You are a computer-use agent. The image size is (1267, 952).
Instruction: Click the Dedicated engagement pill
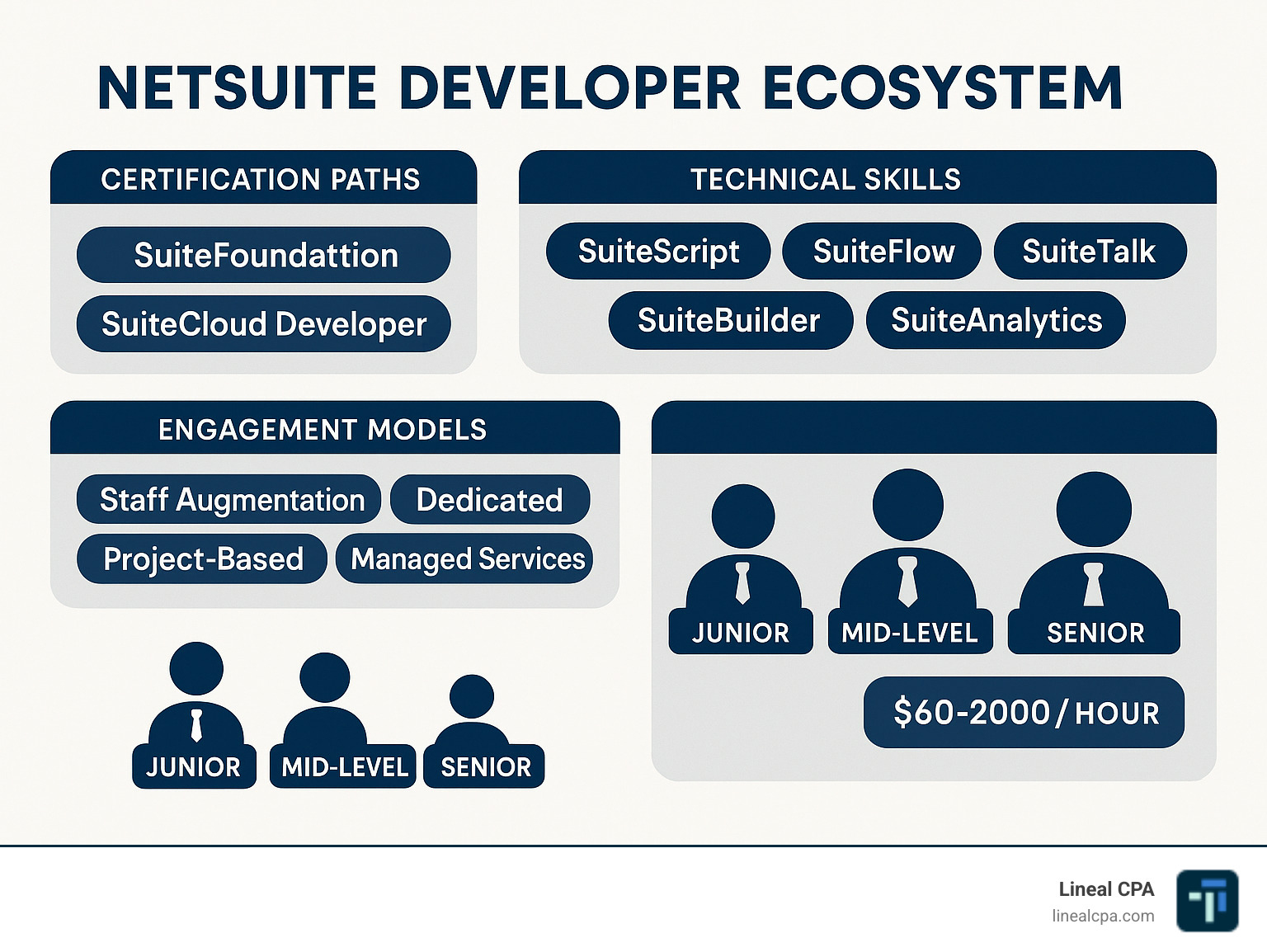pyautogui.click(x=490, y=499)
